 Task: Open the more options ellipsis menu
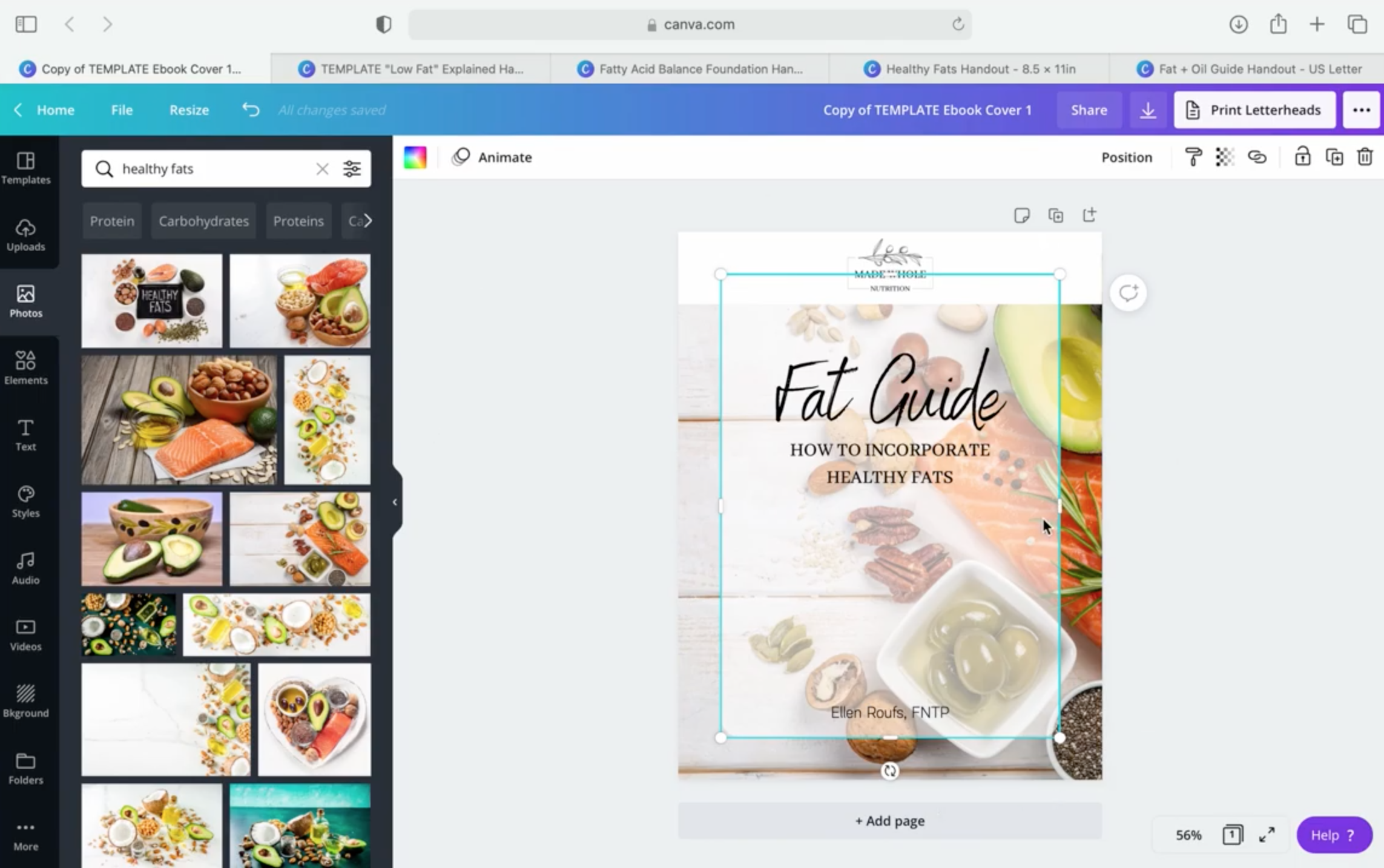tap(1362, 110)
